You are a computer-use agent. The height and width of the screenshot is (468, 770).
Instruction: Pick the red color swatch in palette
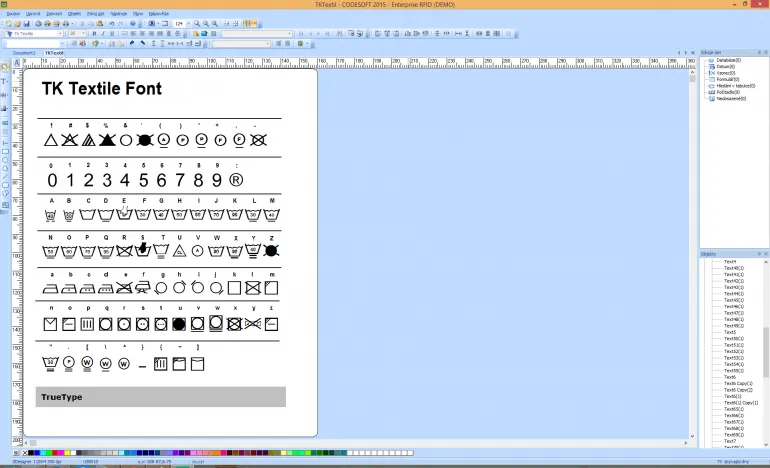[x=55, y=453]
